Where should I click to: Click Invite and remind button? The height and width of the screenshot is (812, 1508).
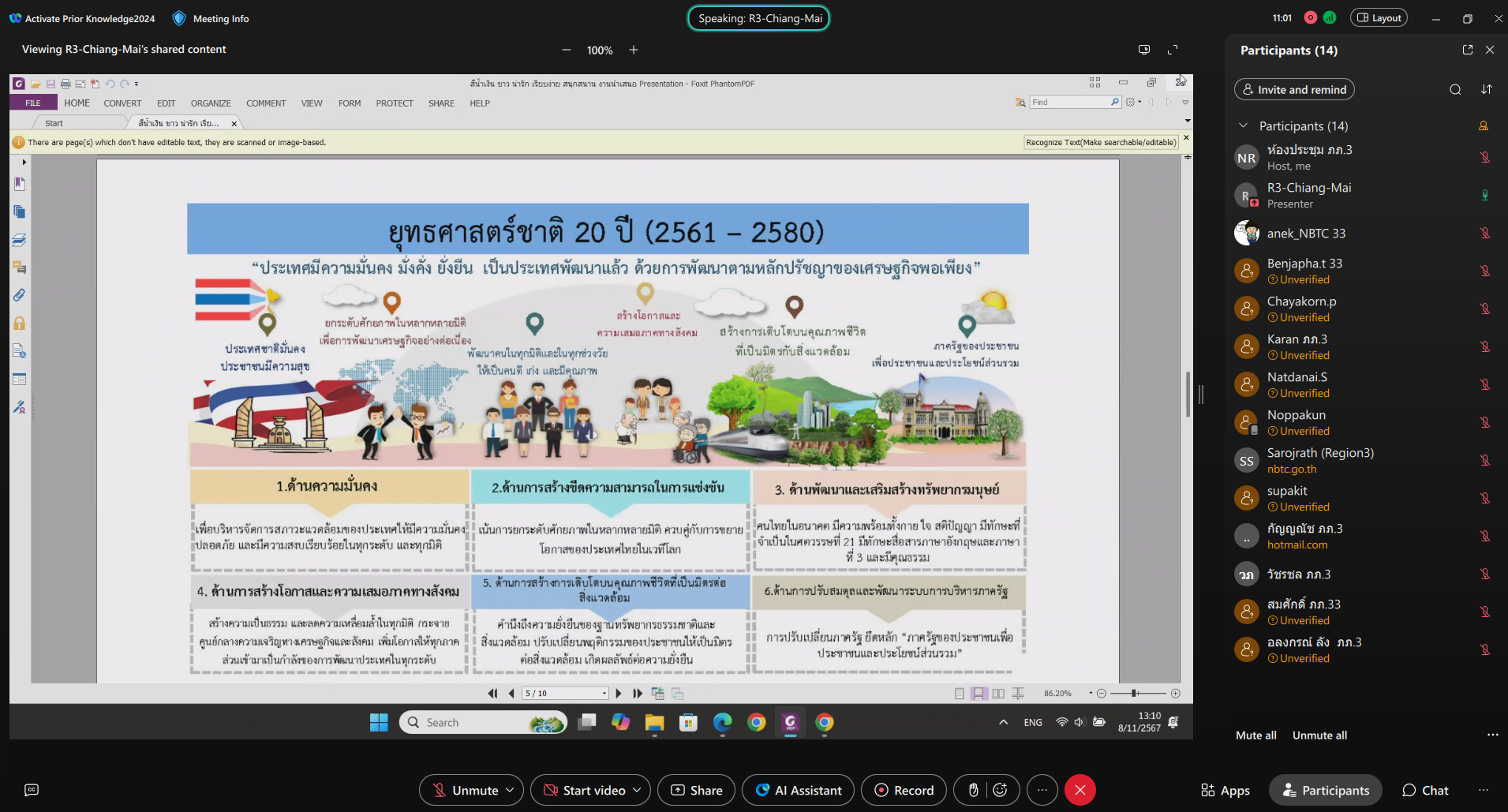1294,89
